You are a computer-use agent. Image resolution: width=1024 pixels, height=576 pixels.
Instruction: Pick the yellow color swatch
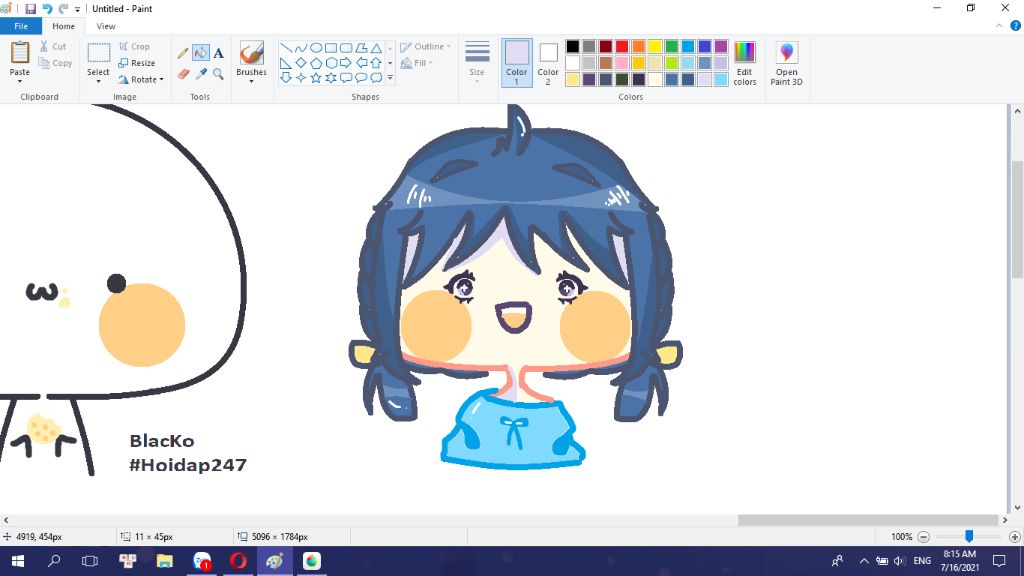coord(655,46)
